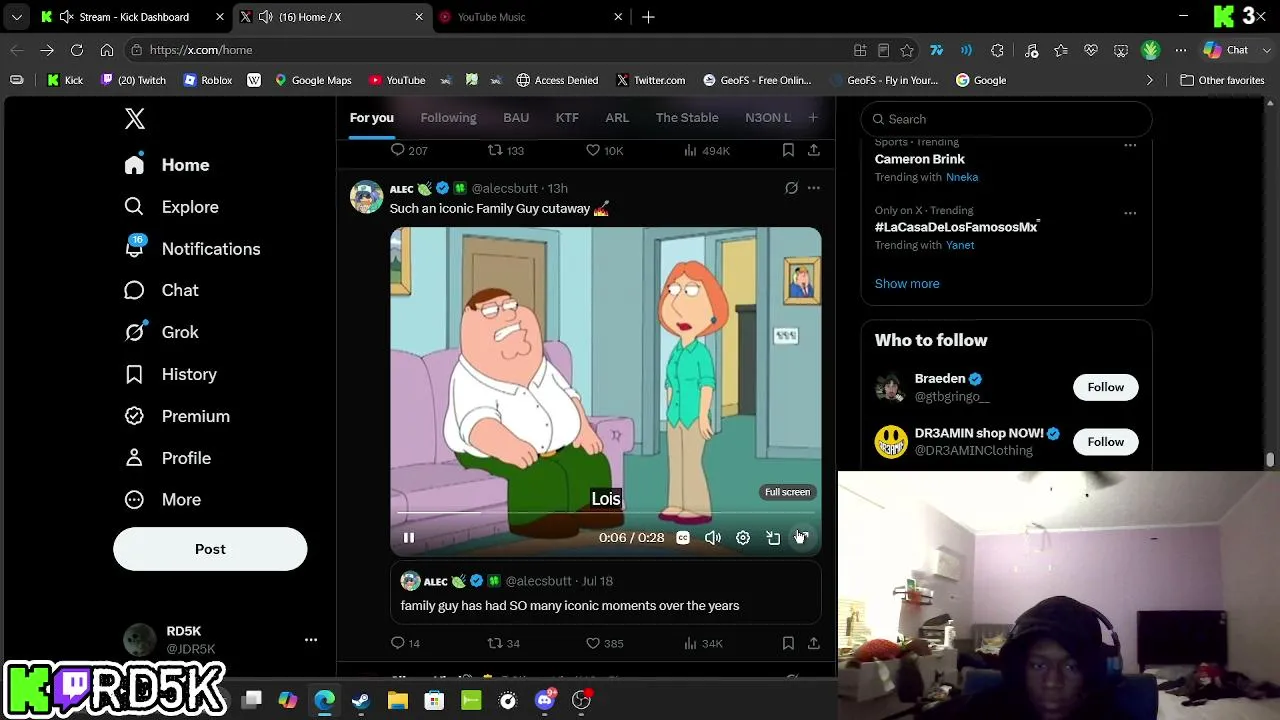The height and width of the screenshot is (720, 1280).
Task: Open account menu dots beside RD5K
Action: (x=311, y=640)
